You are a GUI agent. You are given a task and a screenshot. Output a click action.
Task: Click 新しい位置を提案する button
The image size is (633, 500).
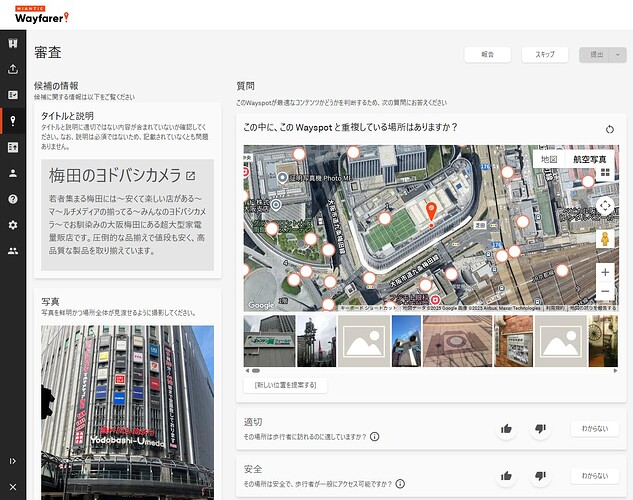285,385
